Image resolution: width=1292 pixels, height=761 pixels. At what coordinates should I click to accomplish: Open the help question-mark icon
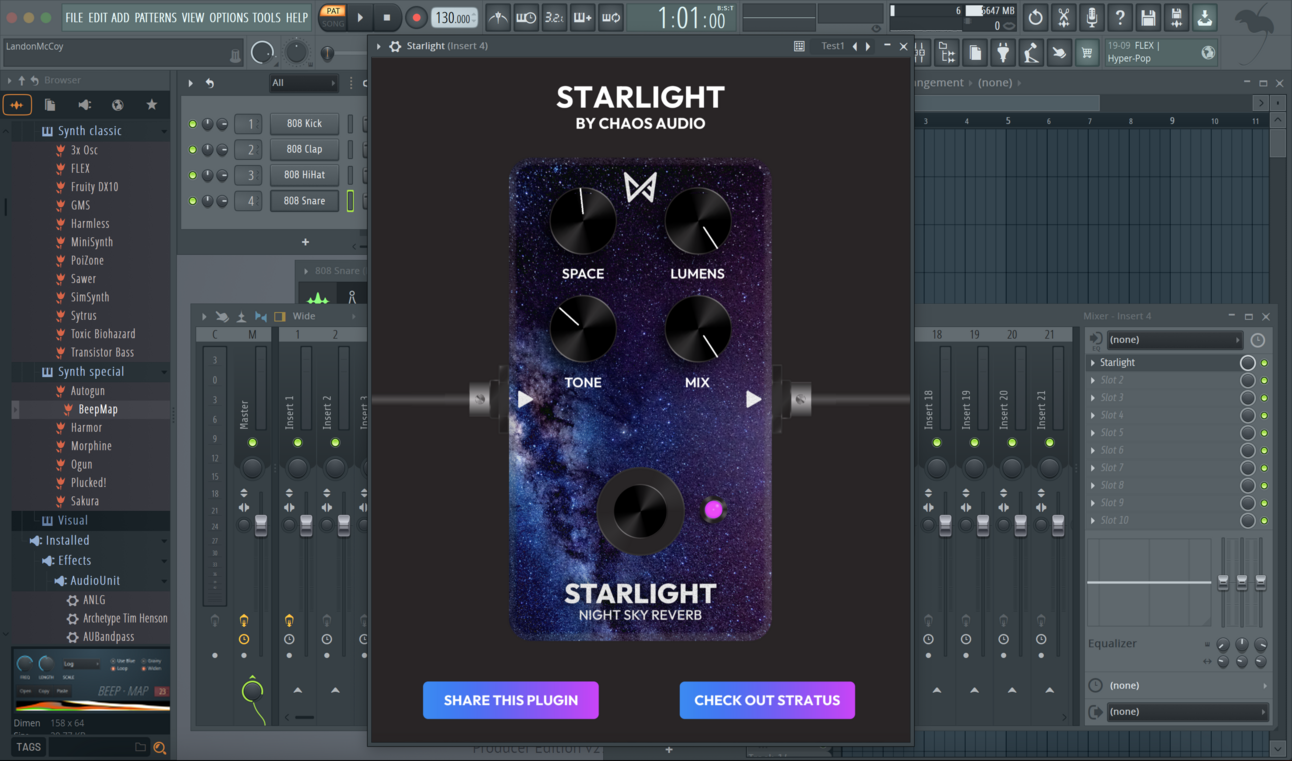point(1119,17)
